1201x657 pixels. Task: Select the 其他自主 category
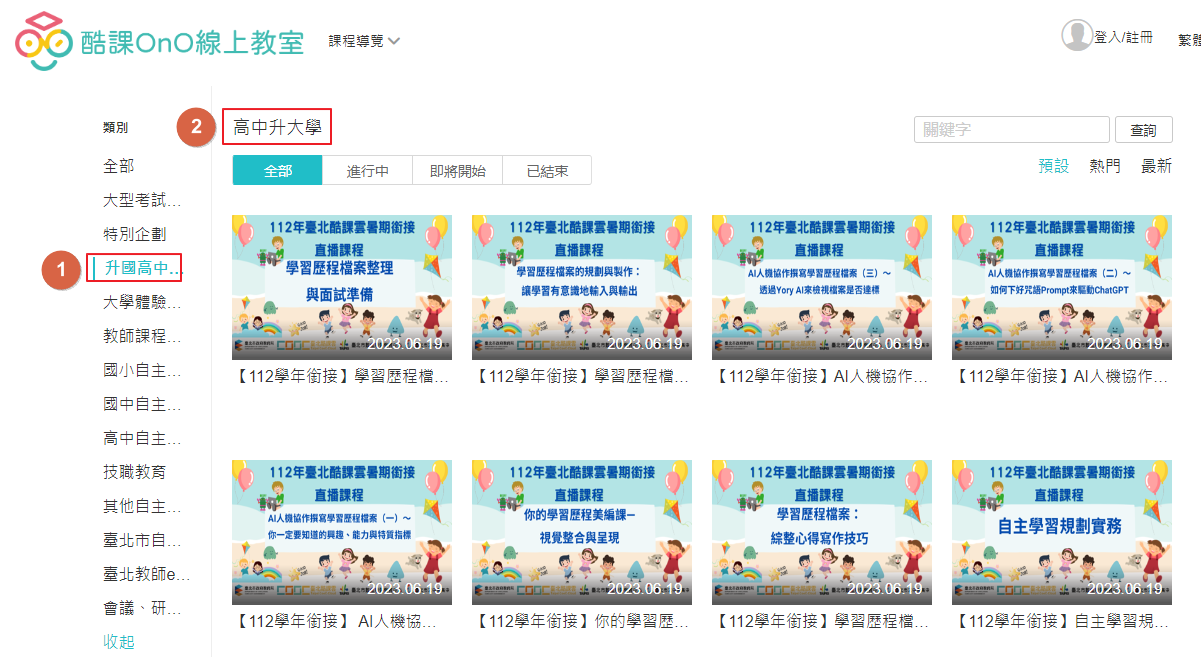[x=143, y=506]
